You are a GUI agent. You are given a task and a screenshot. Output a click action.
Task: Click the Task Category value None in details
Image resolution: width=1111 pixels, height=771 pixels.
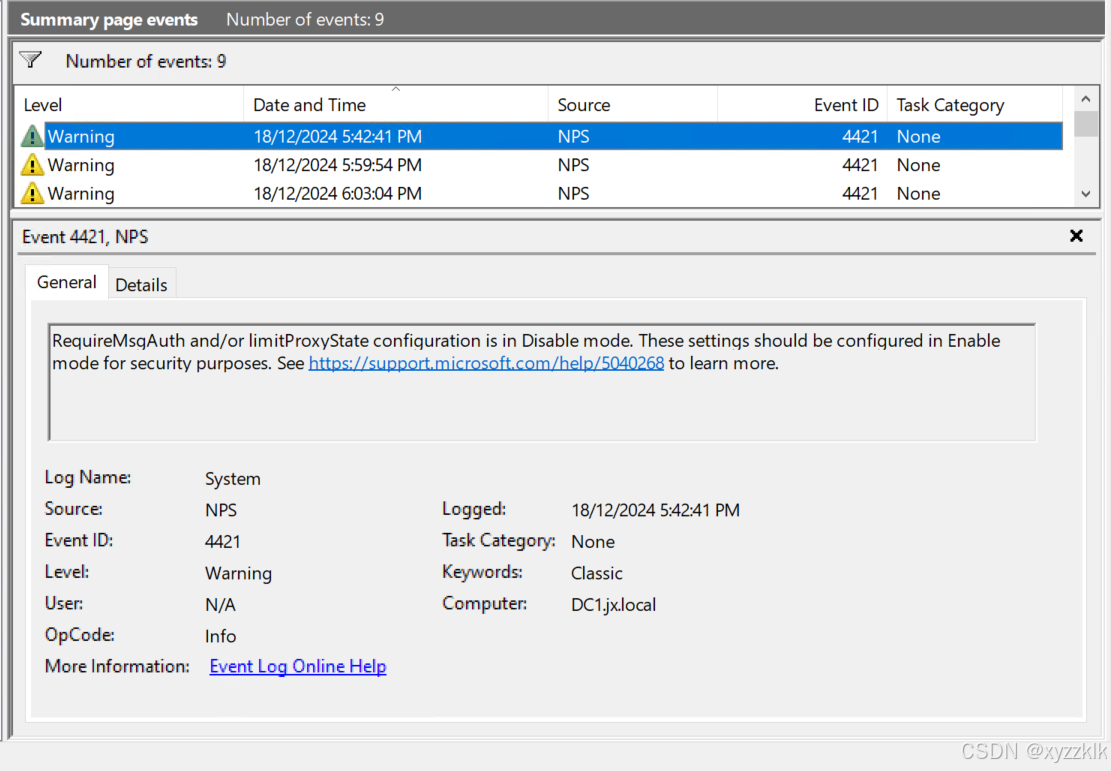(593, 542)
